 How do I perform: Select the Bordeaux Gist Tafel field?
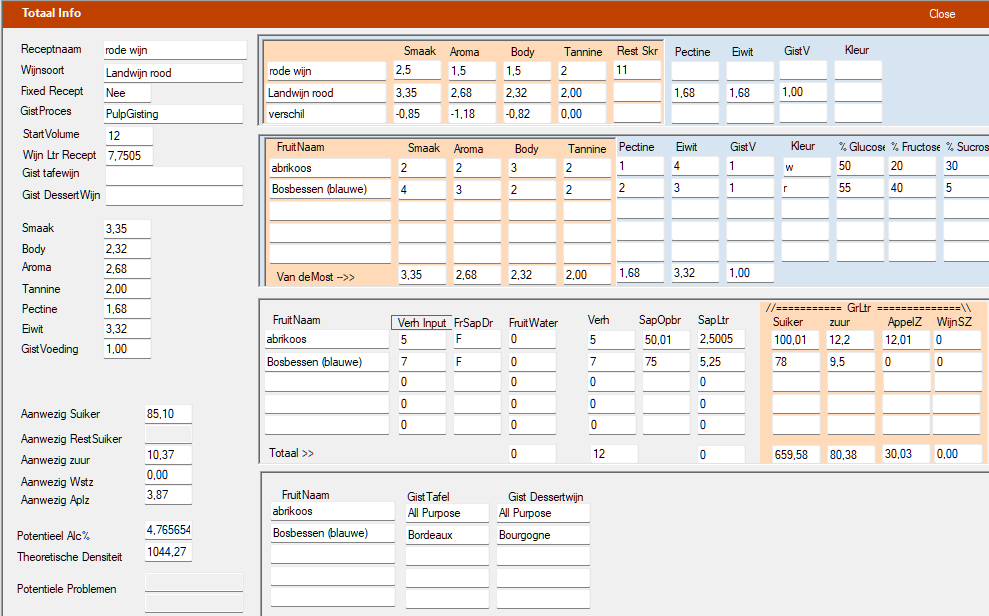[x=447, y=535]
